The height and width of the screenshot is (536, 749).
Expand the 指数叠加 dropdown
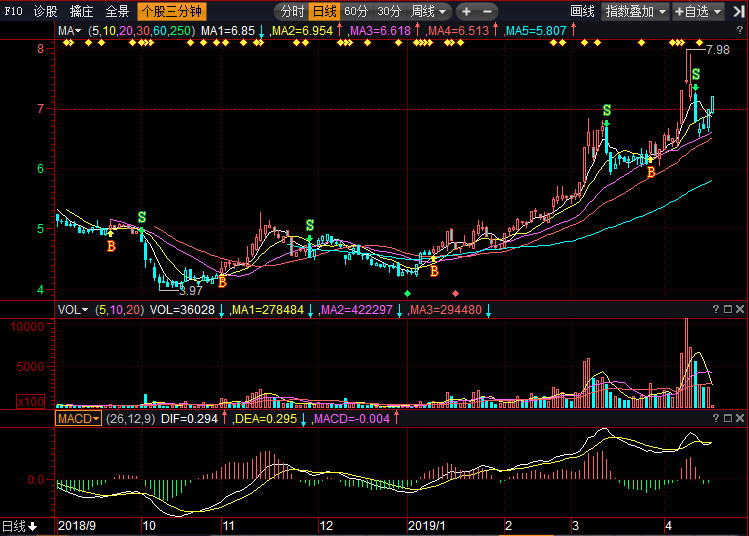(635, 11)
